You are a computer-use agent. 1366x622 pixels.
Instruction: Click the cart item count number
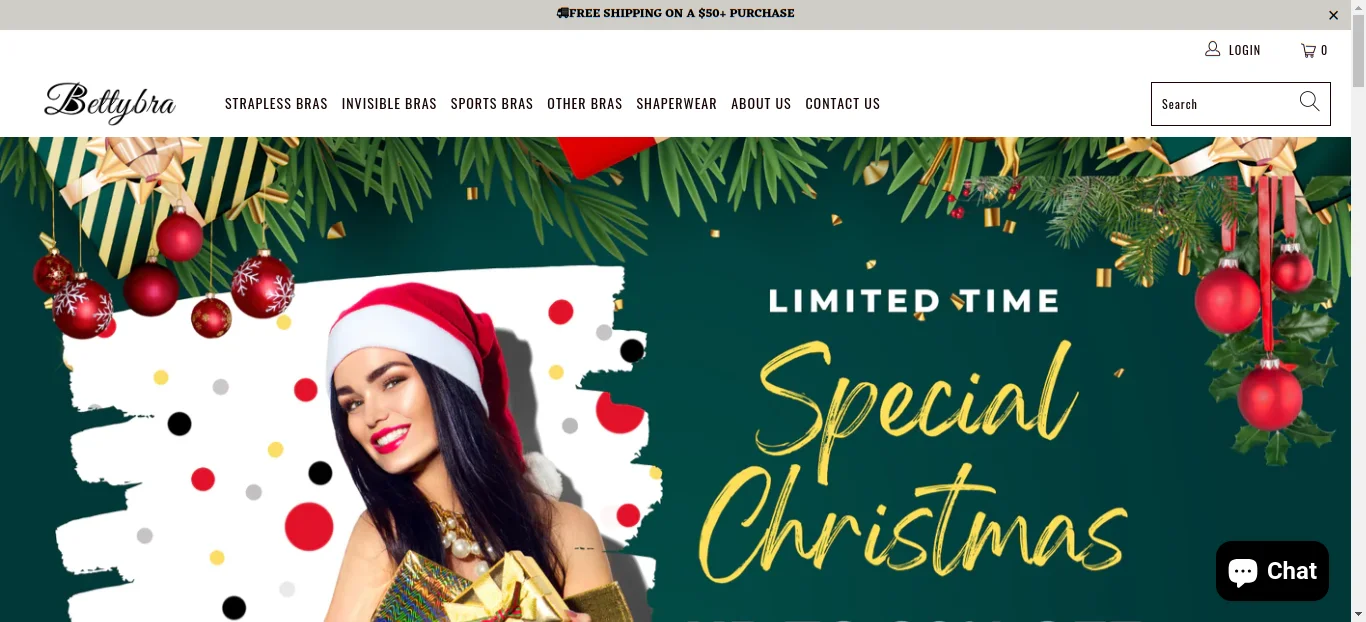click(1324, 50)
